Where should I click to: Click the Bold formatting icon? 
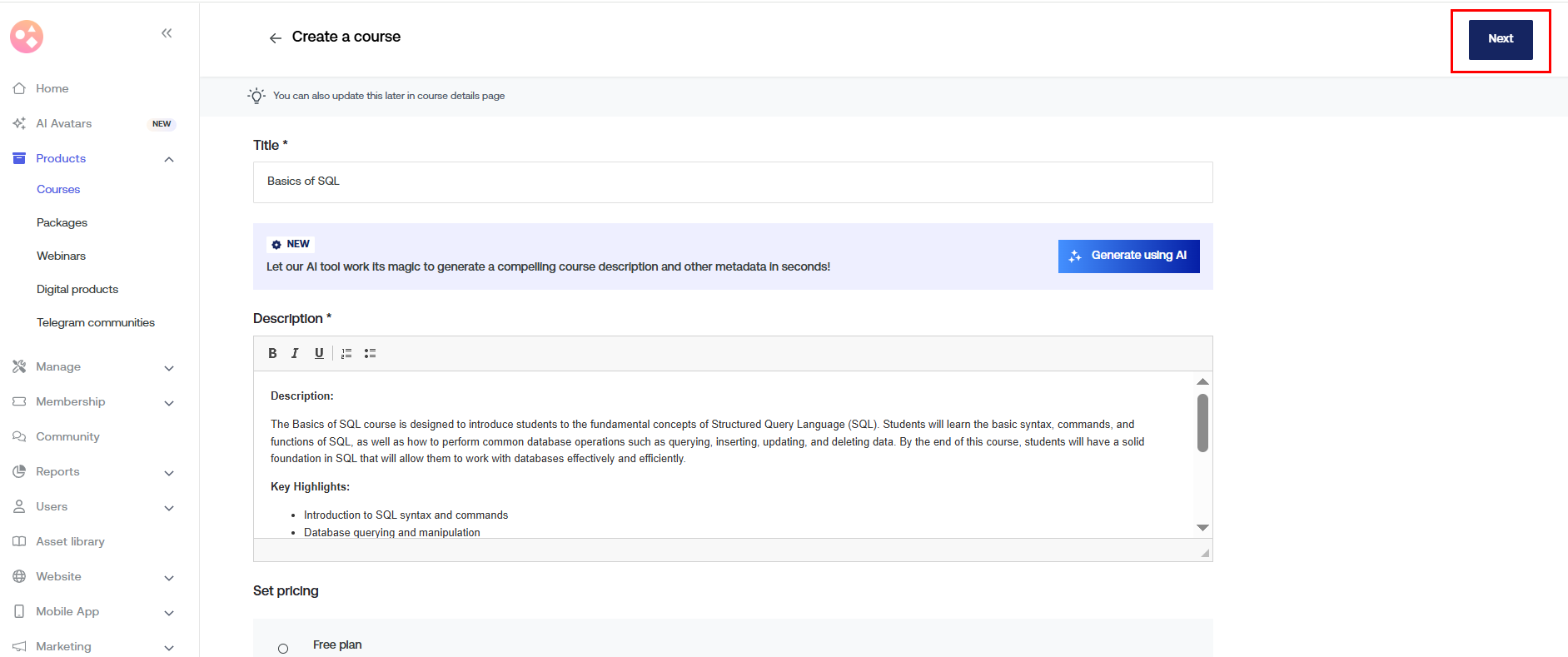[x=272, y=353]
